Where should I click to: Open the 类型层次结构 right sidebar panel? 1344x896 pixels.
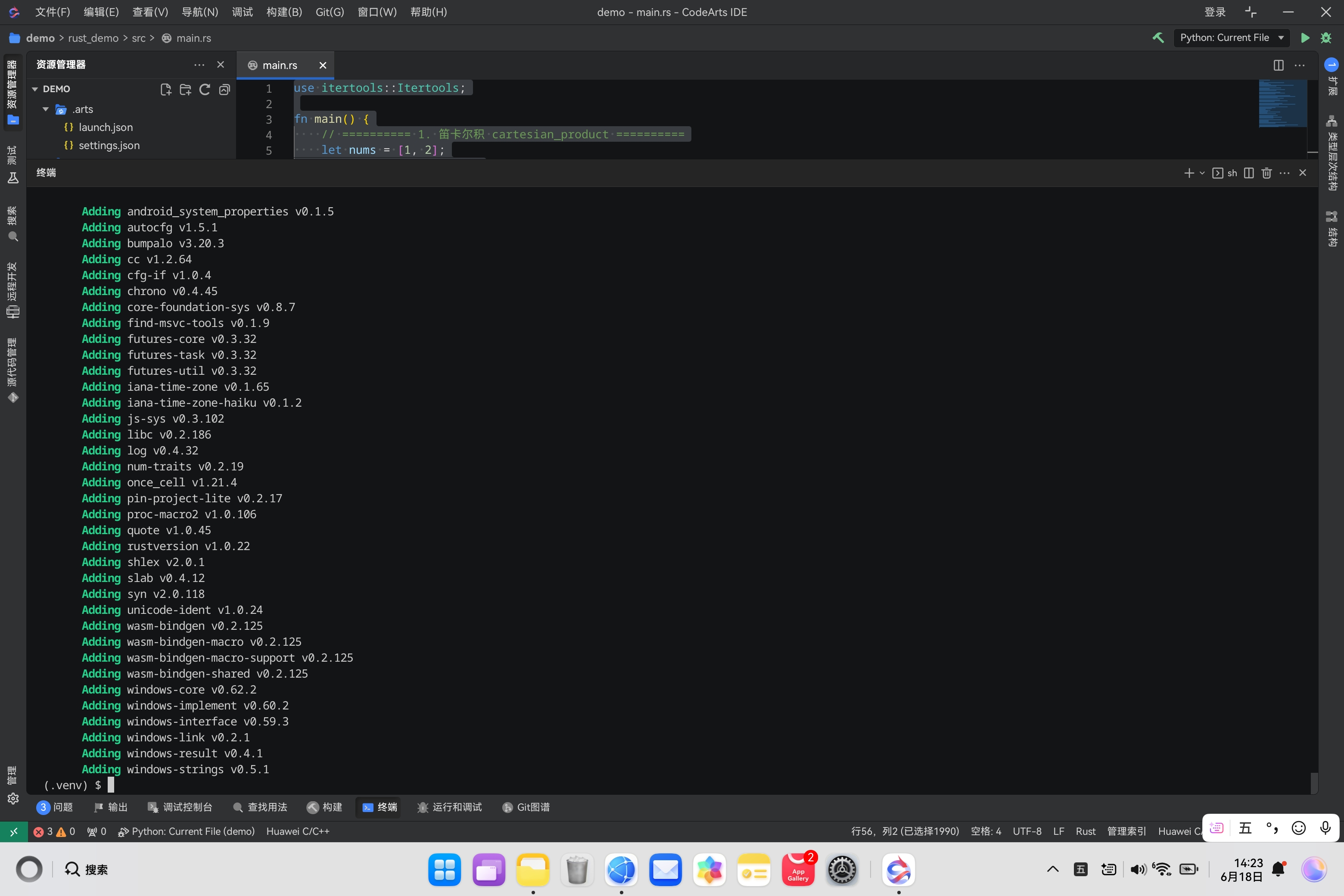1332,153
